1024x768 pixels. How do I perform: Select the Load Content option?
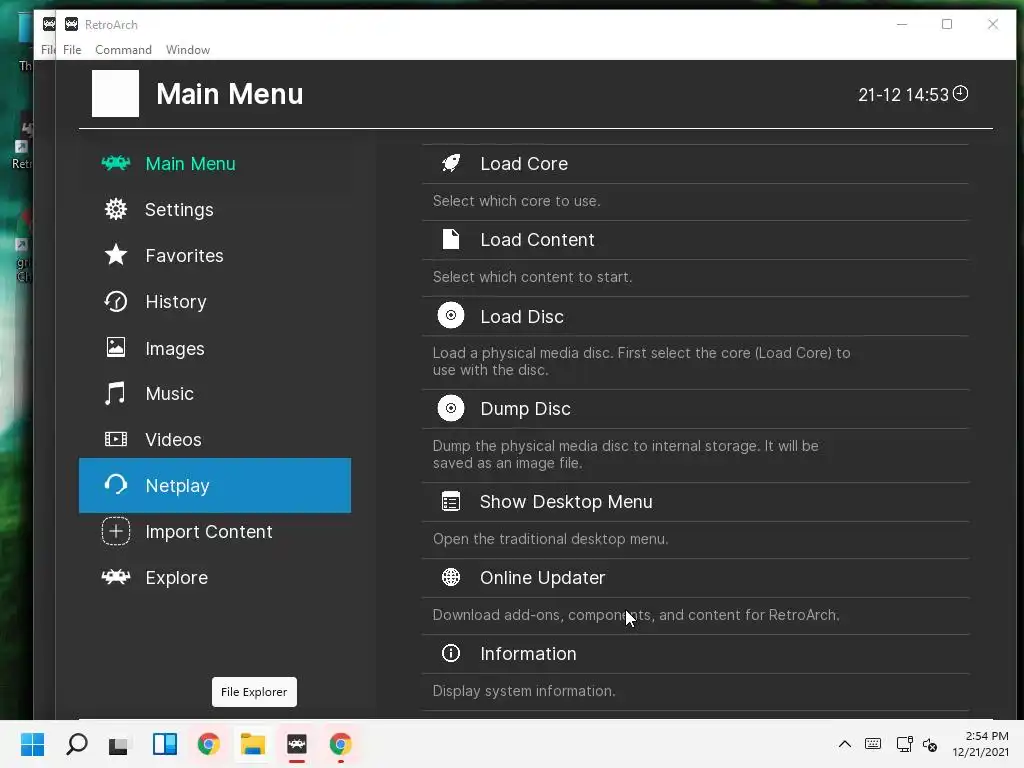[696, 240]
